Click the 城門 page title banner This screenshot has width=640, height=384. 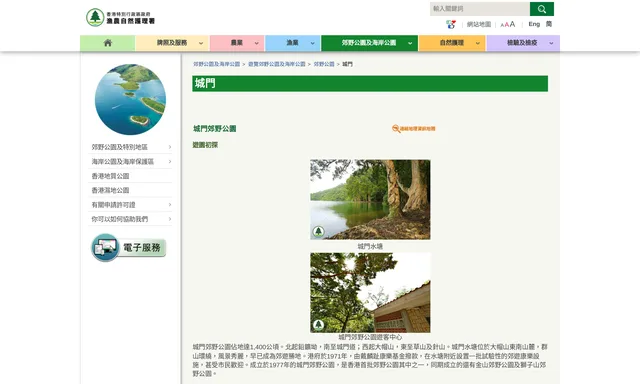click(x=370, y=83)
